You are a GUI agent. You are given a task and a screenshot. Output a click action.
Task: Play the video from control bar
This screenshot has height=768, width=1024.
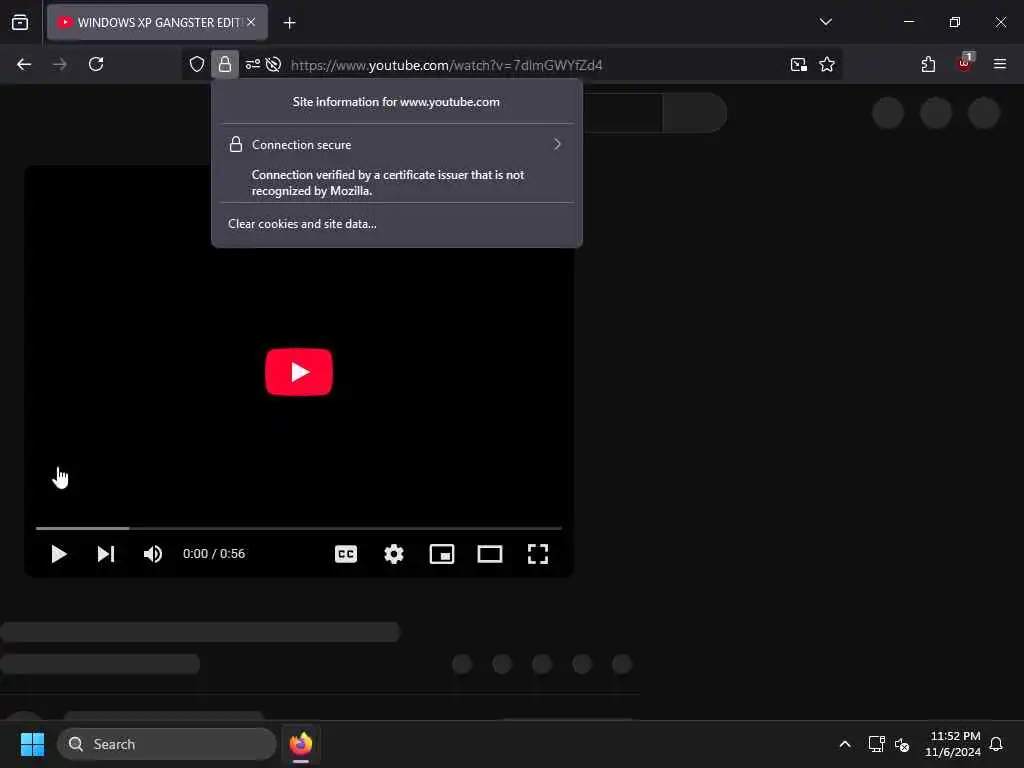coord(59,554)
